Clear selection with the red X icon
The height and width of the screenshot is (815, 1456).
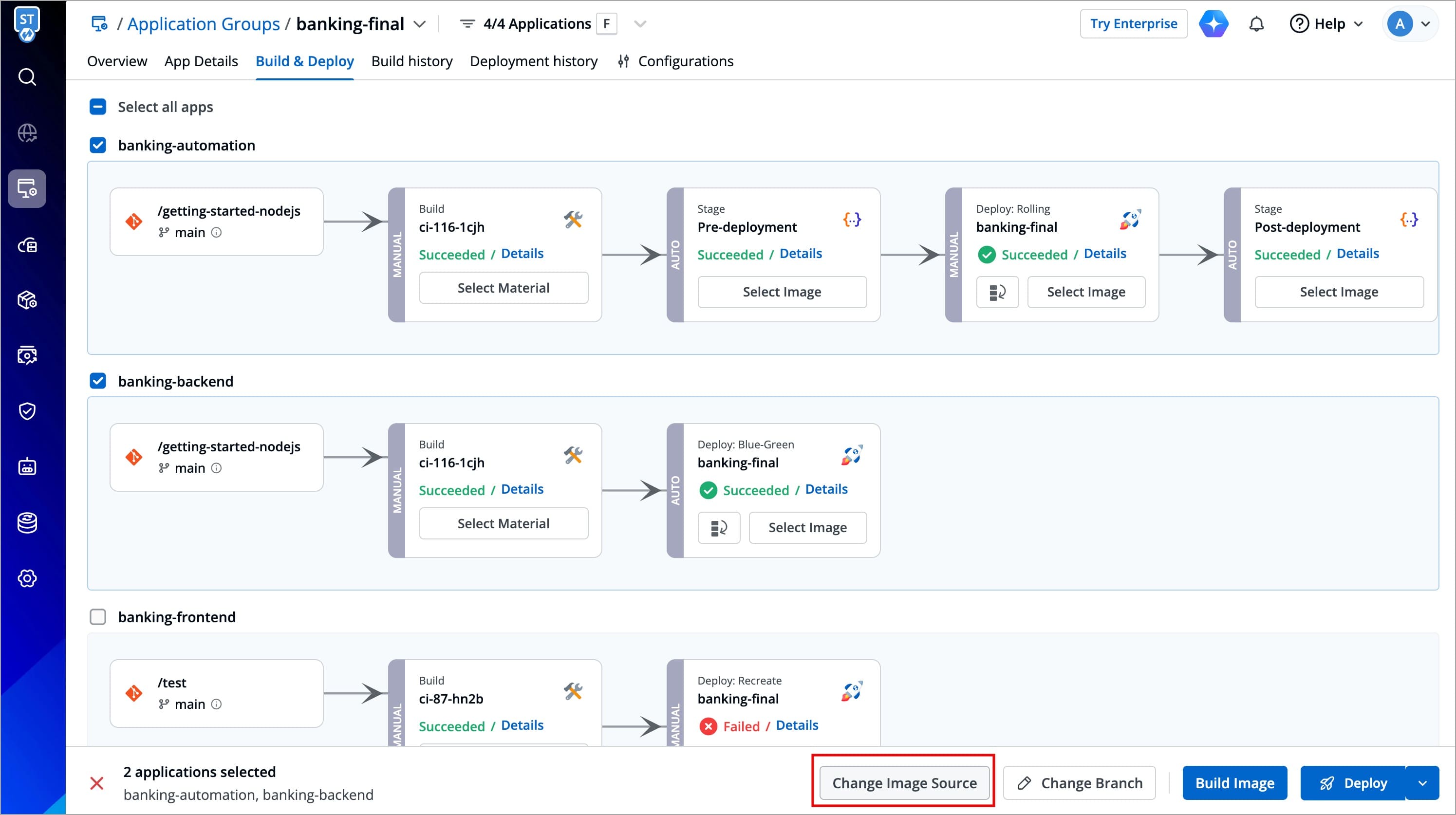pos(96,783)
